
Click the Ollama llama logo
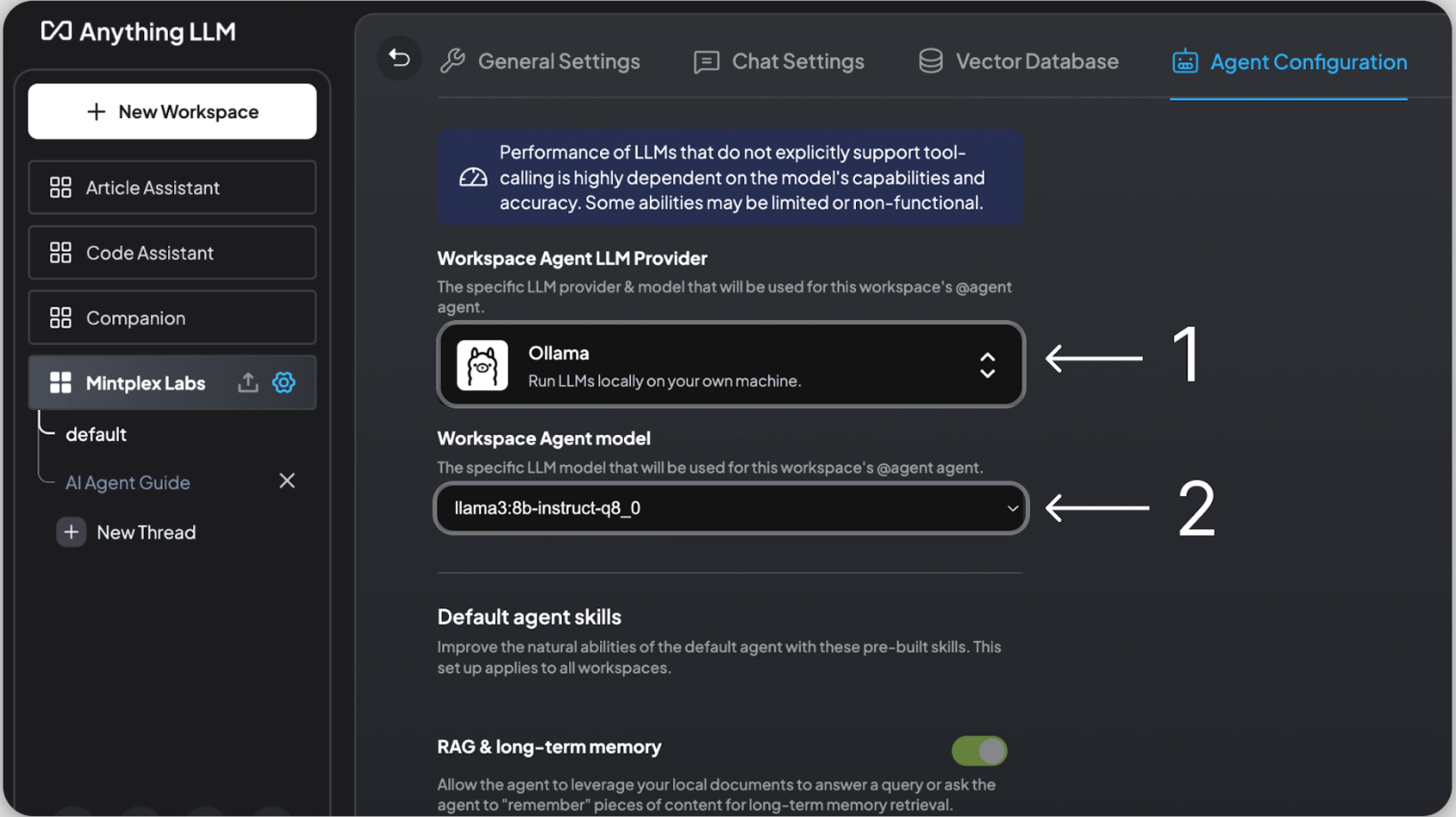coord(483,365)
